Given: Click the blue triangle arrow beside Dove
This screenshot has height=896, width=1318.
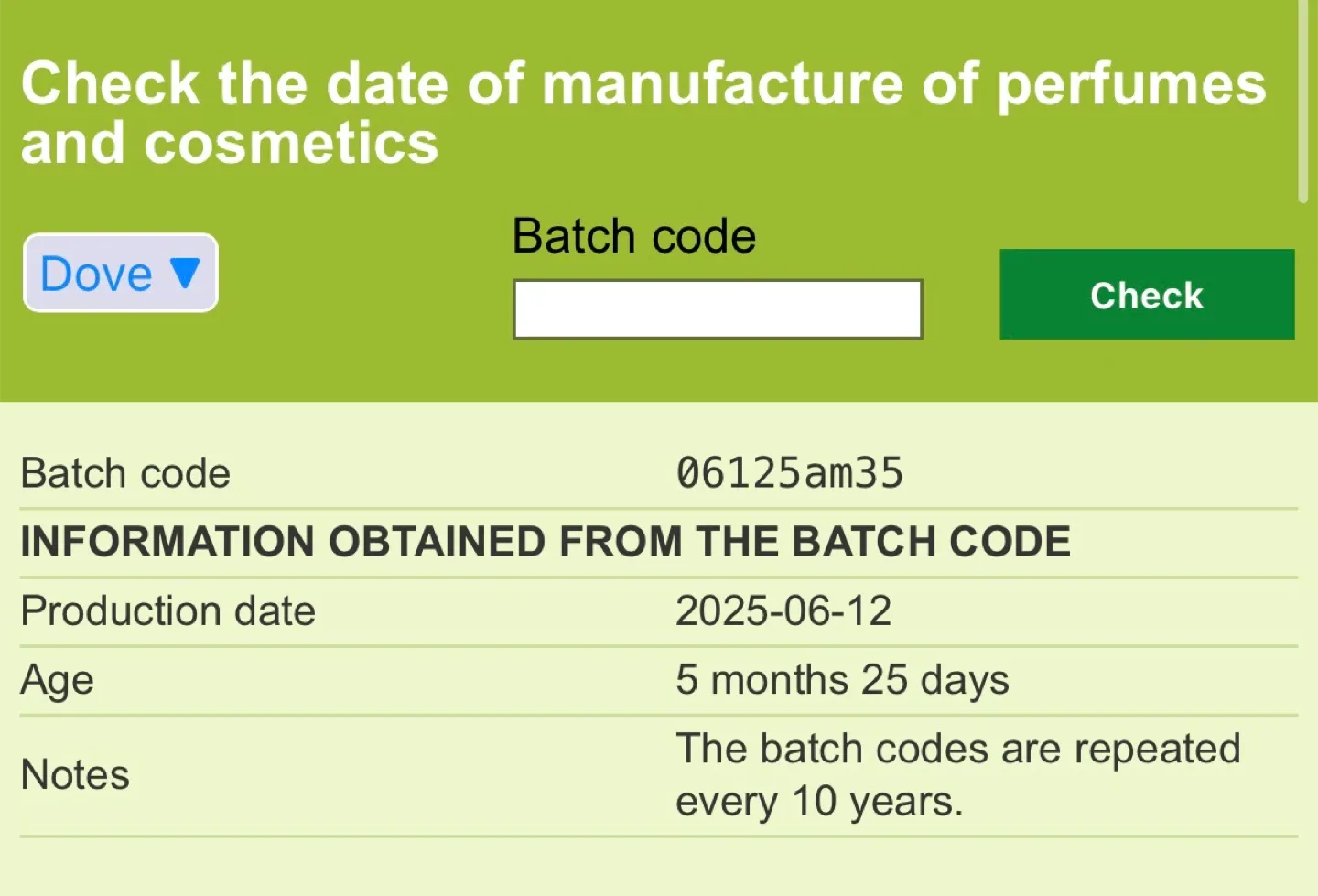Looking at the screenshot, I should [185, 273].
